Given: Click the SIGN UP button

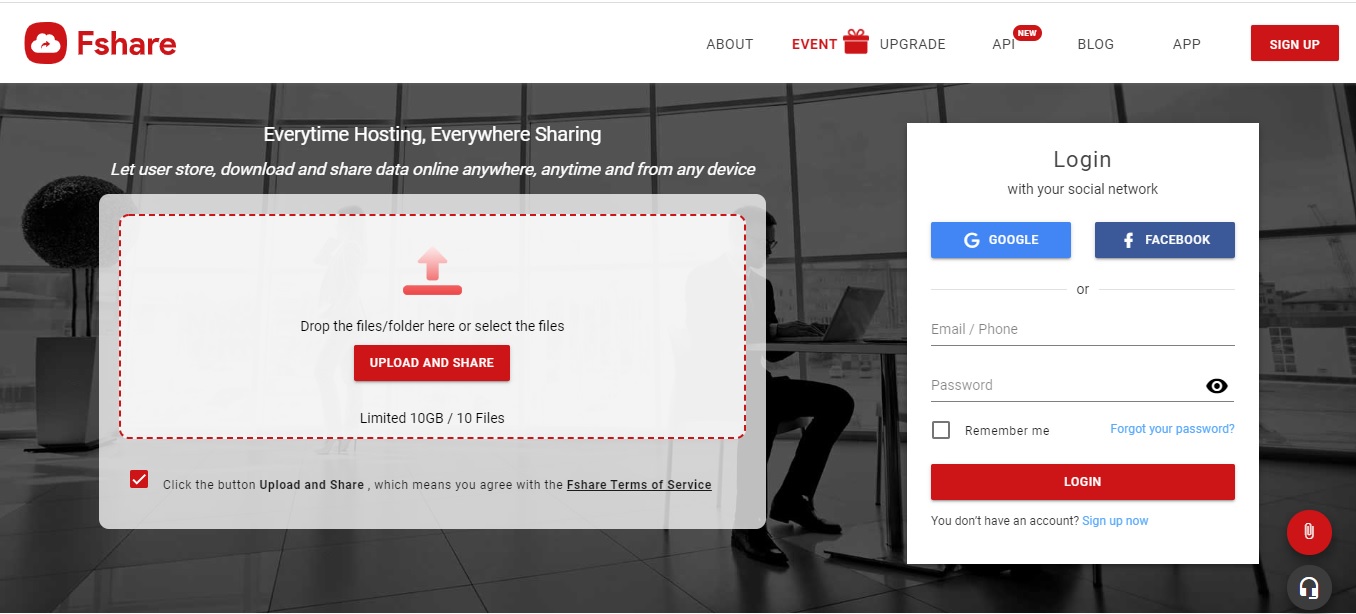Looking at the screenshot, I should coord(1294,44).
